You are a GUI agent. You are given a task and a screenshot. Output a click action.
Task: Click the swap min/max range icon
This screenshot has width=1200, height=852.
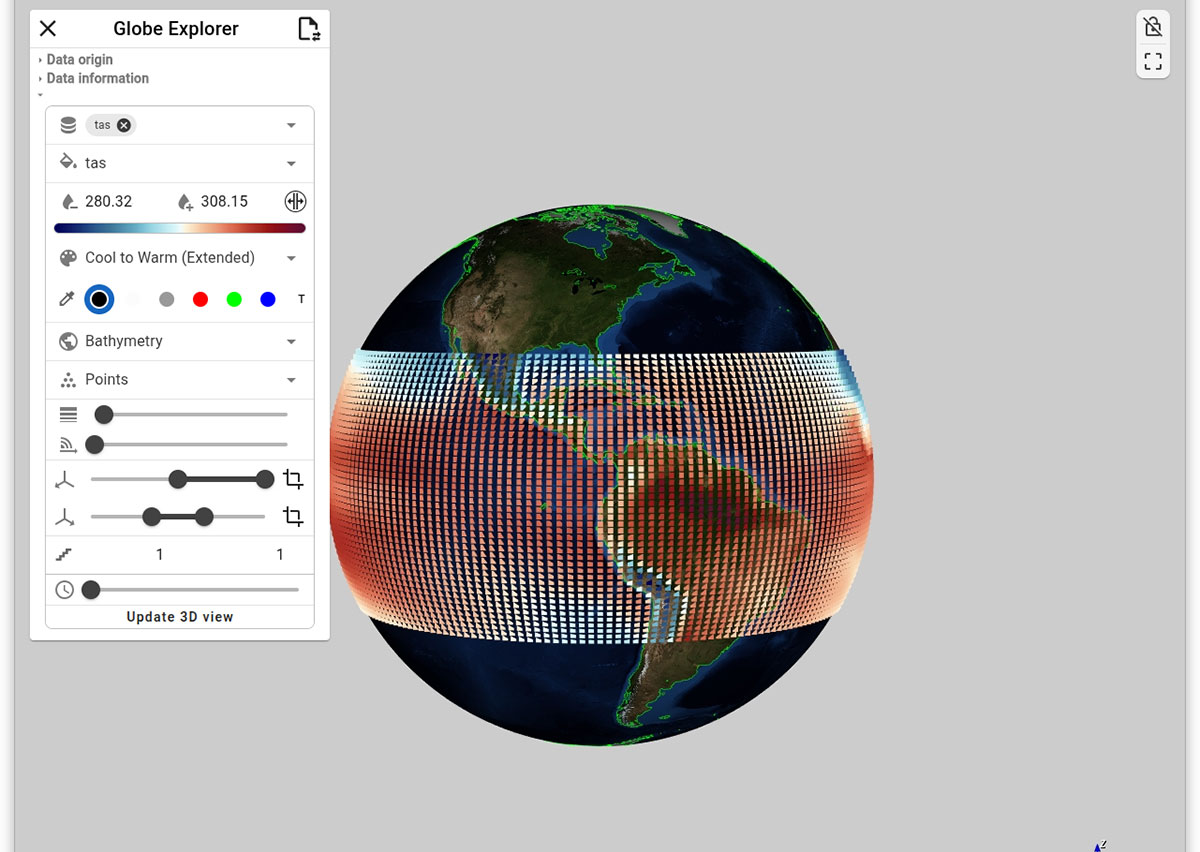pyautogui.click(x=295, y=201)
